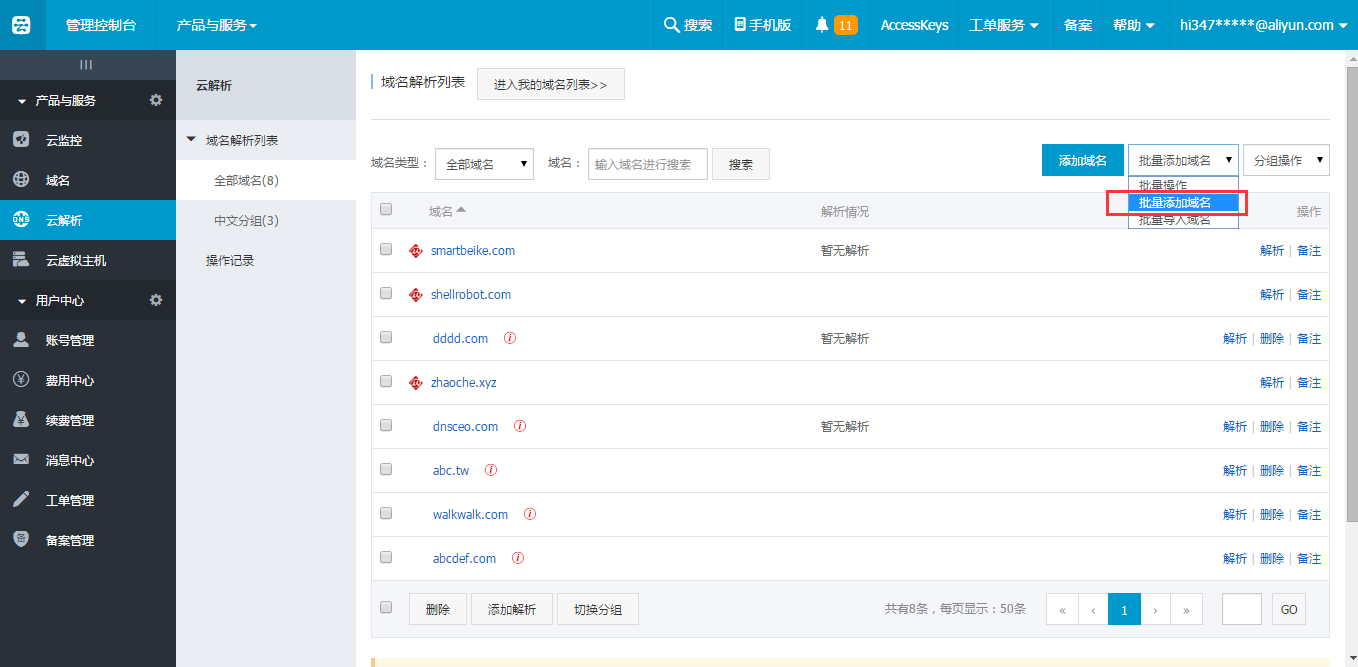Click the Aliyun logo icon
The image size is (1358, 667).
21,25
